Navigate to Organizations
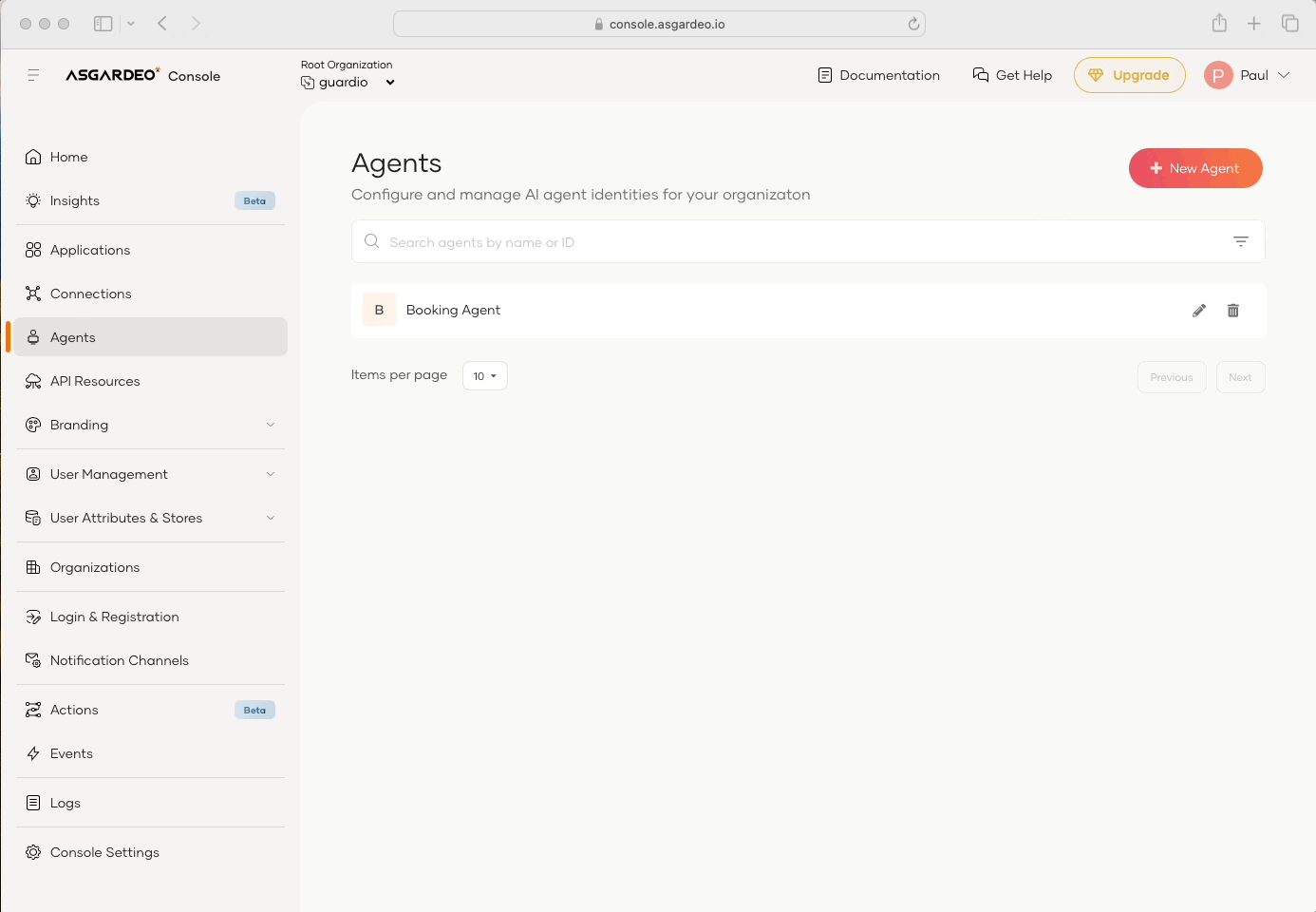1316x912 pixels. [x=95, y=566]
